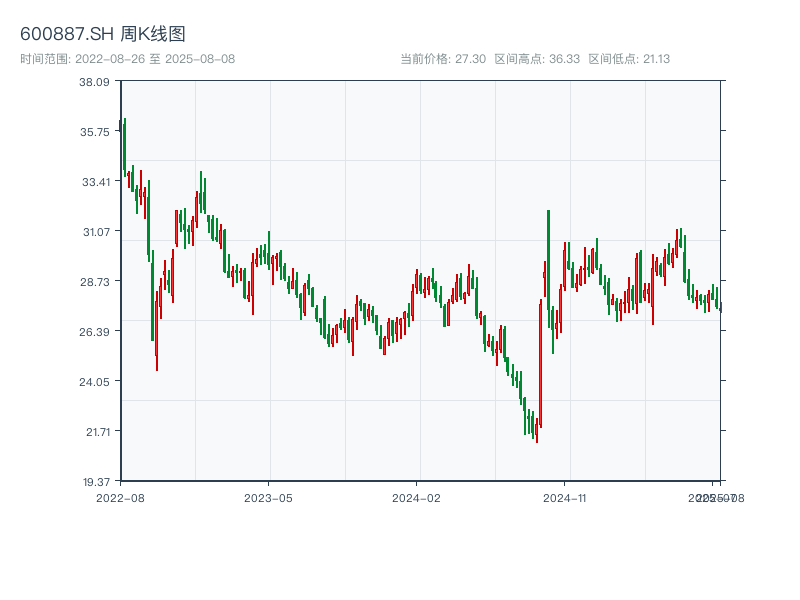Click the 区间高点 36.33 label
Screen dimensions: 800x600
537,59
